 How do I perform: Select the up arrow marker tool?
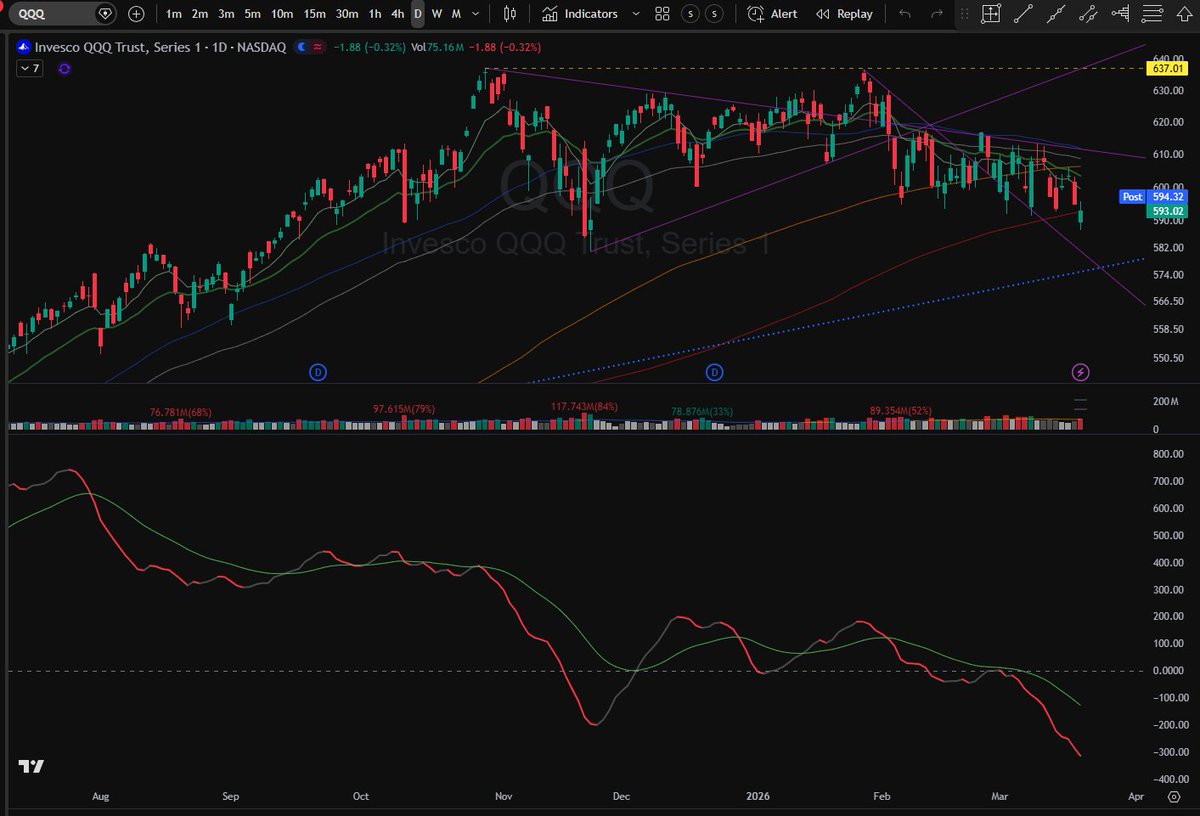1185,14
